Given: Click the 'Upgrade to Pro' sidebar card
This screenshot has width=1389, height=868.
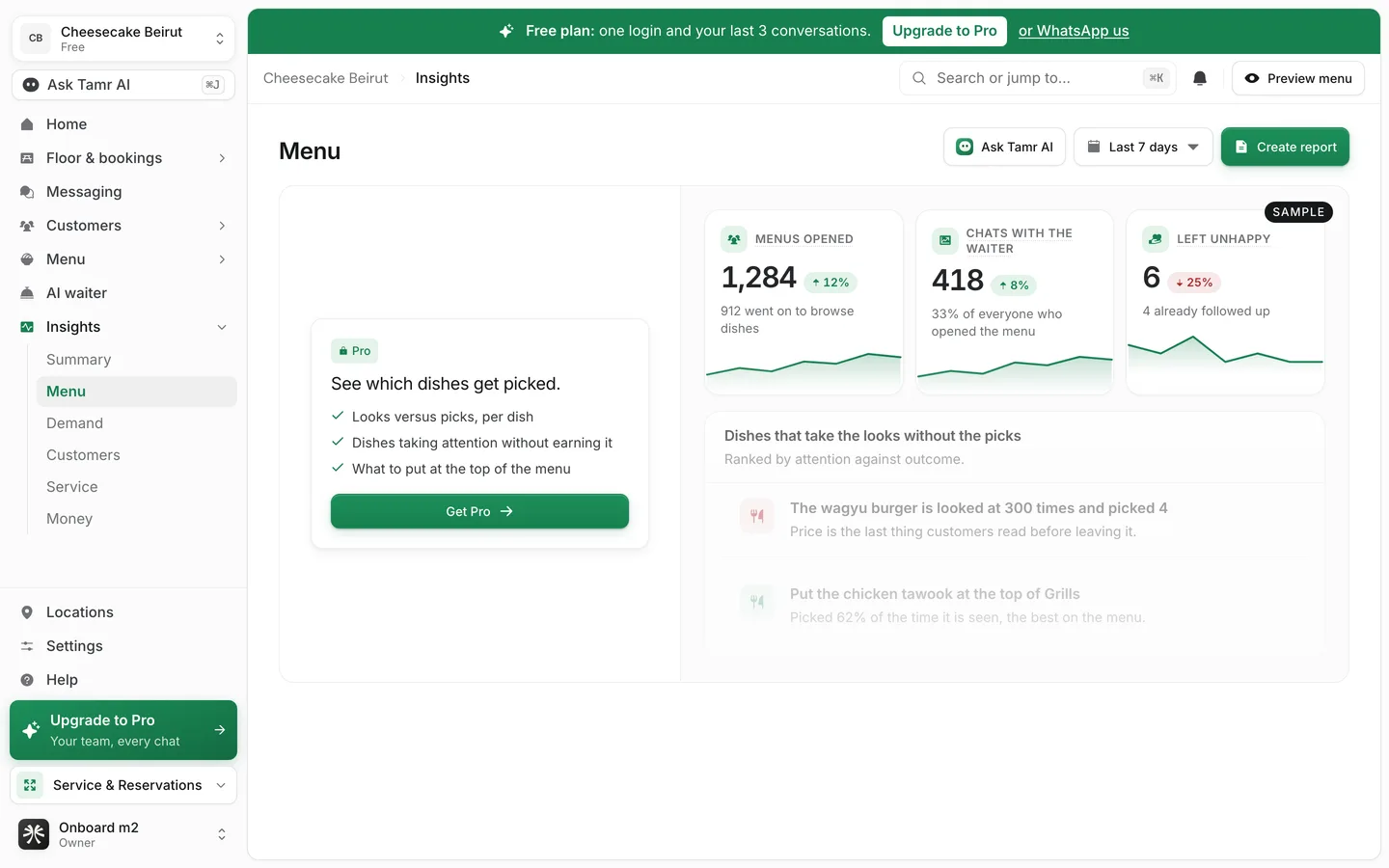Looking at the screenshot, I should (x=123, y=730).
